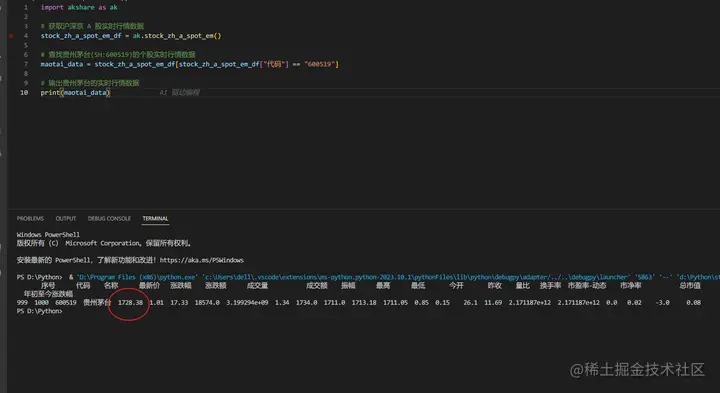The width and height of the screenshot is (720, 393).
Task: Click the value '26.1' in the output row
Action: pos(470,303)
